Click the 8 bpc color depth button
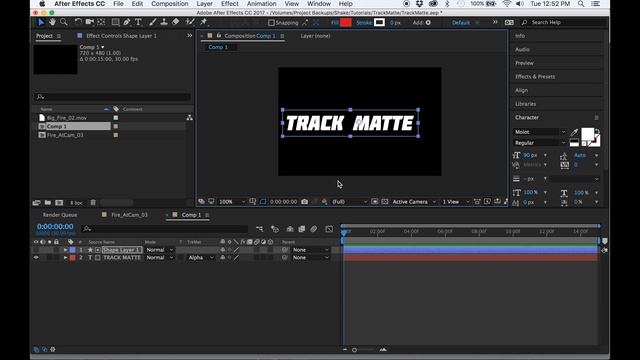 tap(76, 202)
